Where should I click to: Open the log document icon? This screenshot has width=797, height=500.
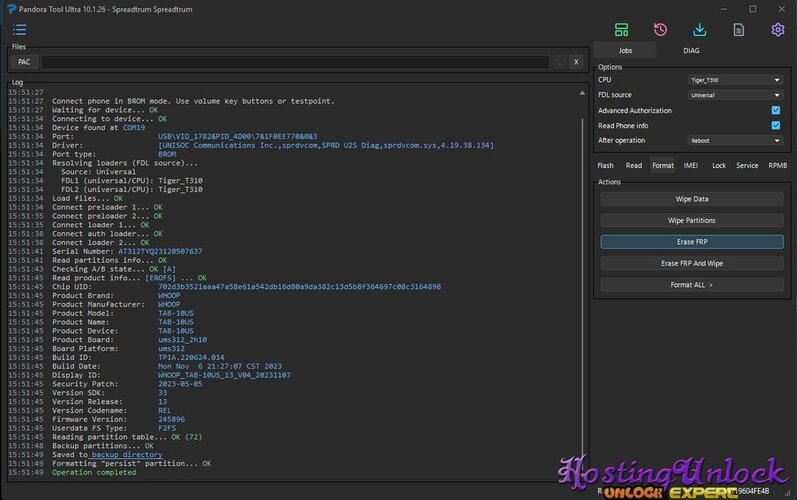[x=739, y=29]
